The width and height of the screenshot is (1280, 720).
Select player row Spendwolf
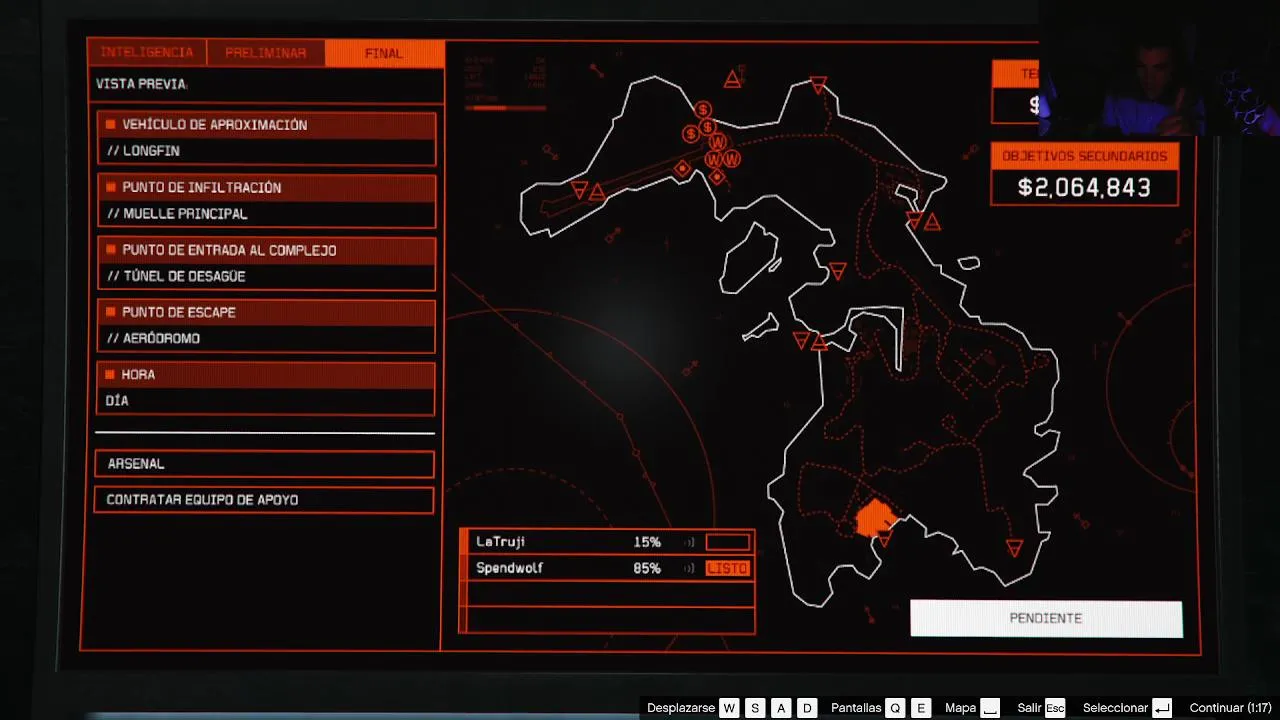tap(607, 568)
